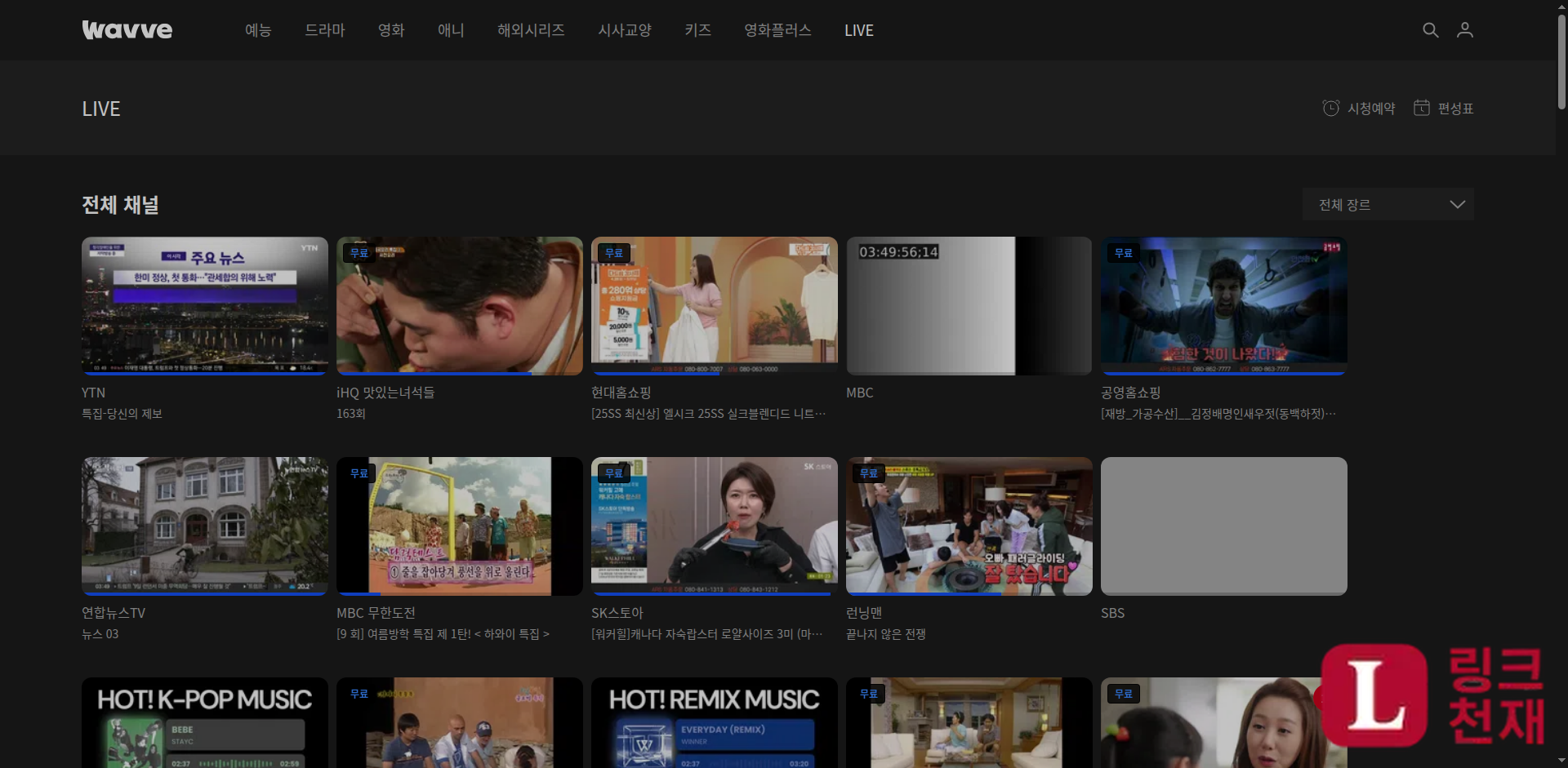Click the 특집-당신의 제보 program title
The image size is (1568, 768).
coord(122,414)
